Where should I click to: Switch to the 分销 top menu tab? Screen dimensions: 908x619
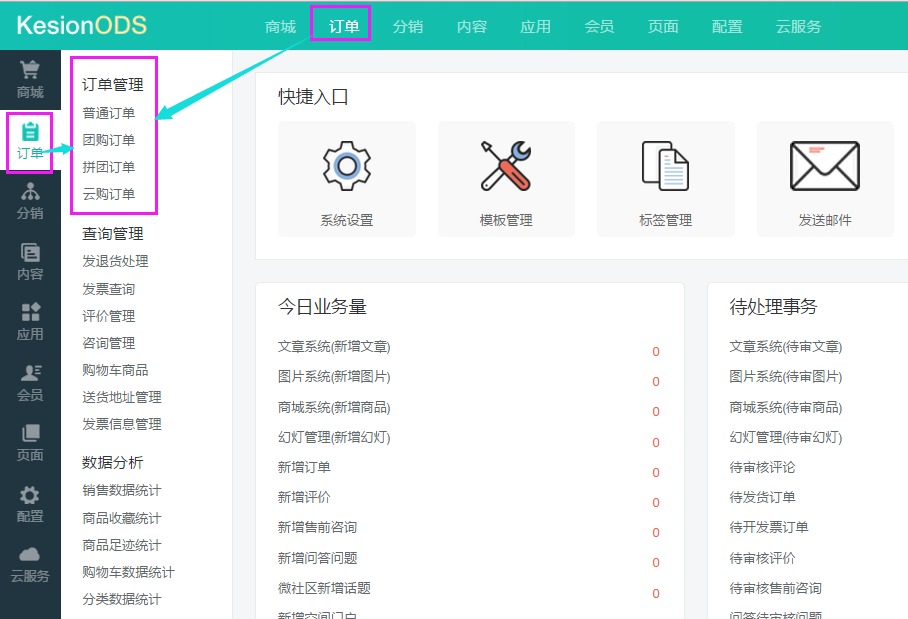click(x=408, y=27)
